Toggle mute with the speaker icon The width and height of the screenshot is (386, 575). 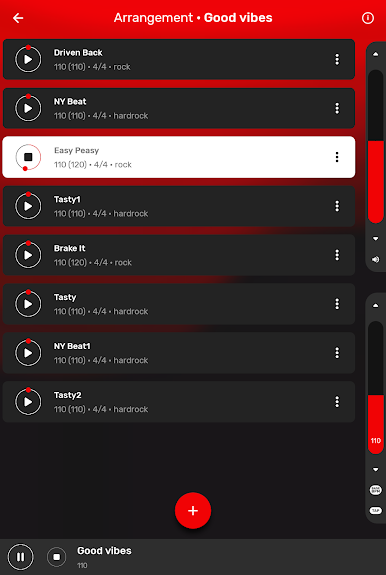coord(375,260)
